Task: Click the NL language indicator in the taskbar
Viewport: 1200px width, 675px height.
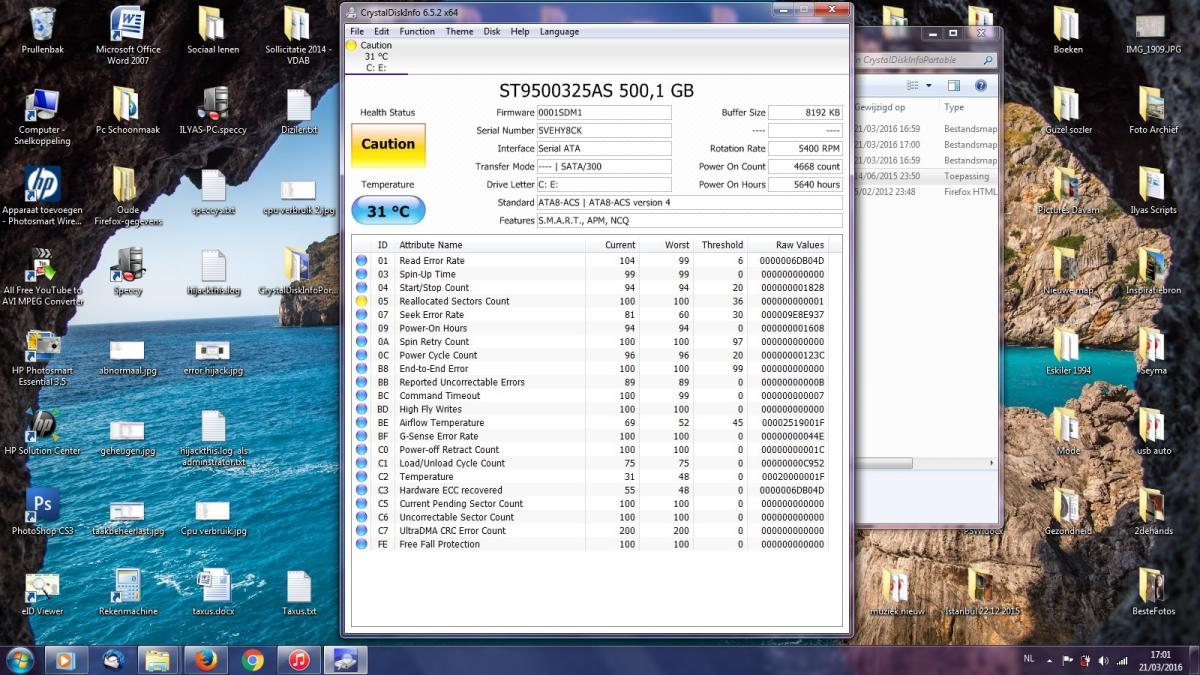Action: click(1029, 660)
